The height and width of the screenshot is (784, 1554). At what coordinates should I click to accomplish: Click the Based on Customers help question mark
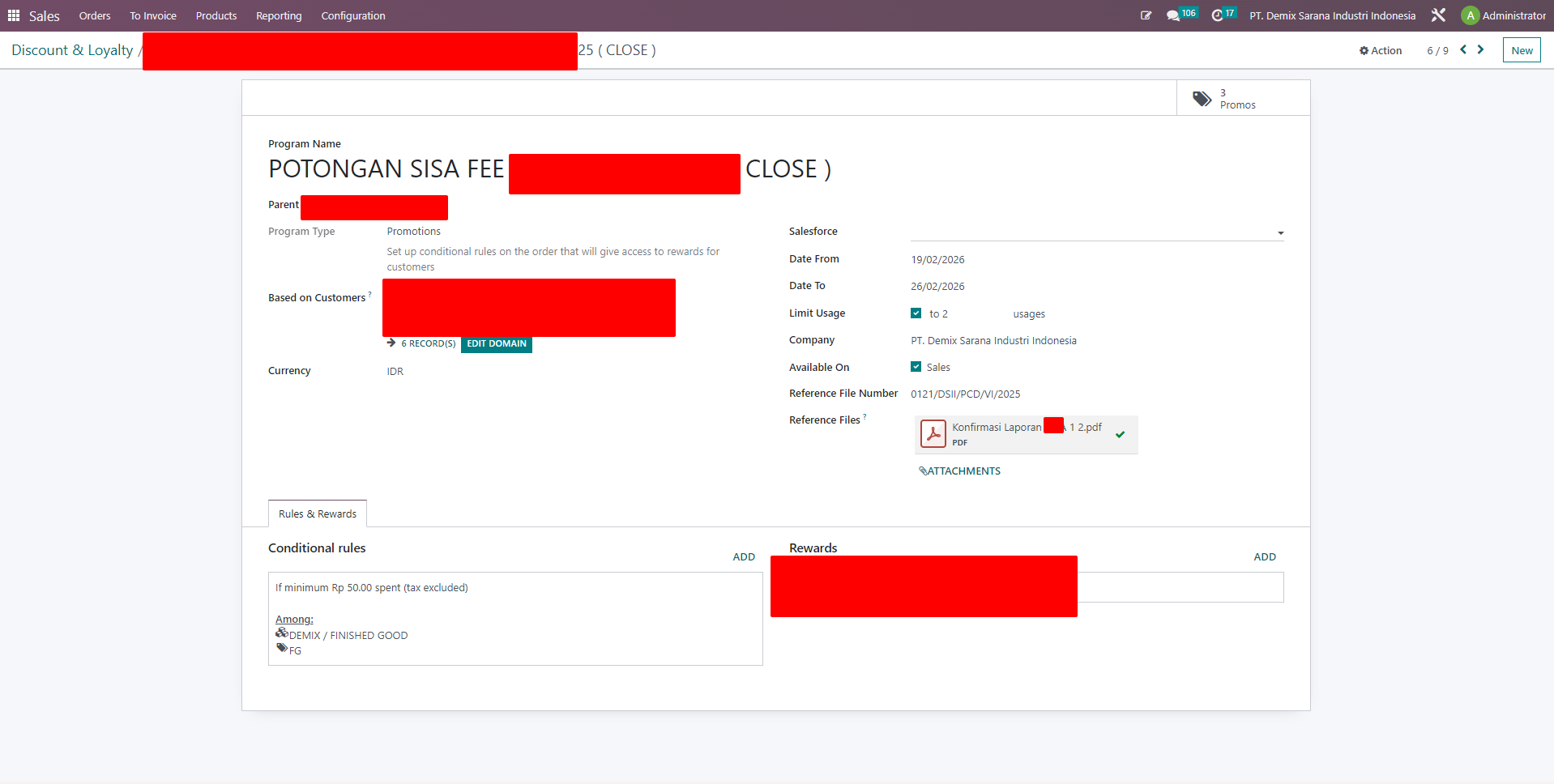click(370, 294)
